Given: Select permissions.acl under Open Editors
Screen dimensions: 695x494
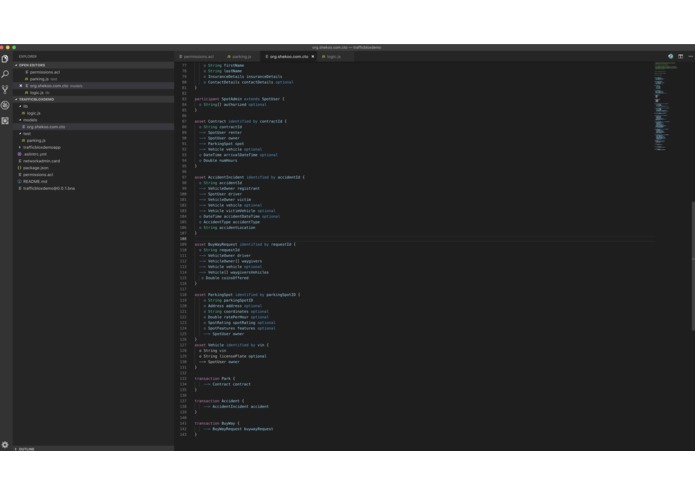Looking at the screenshot, I should point(45,72).
